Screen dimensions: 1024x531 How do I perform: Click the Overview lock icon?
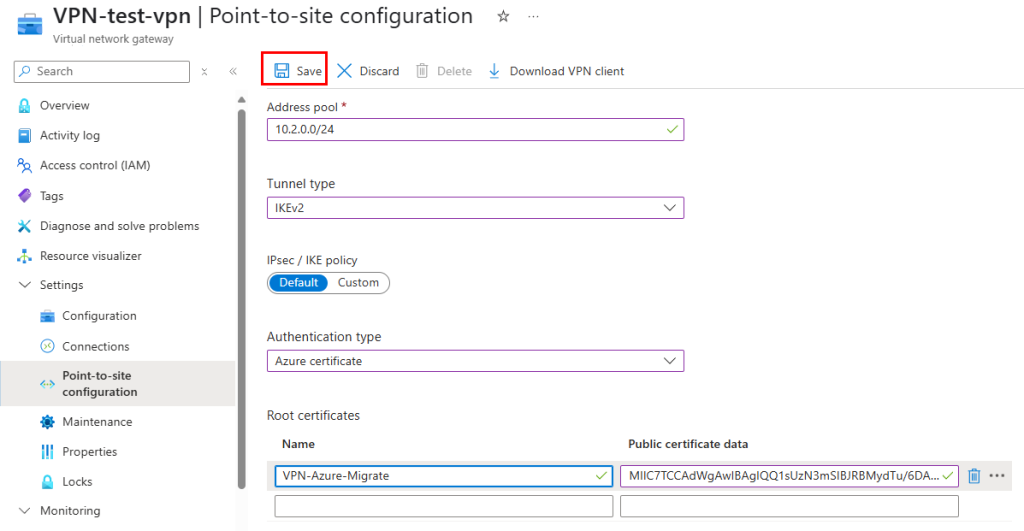(x=24, y=105)
